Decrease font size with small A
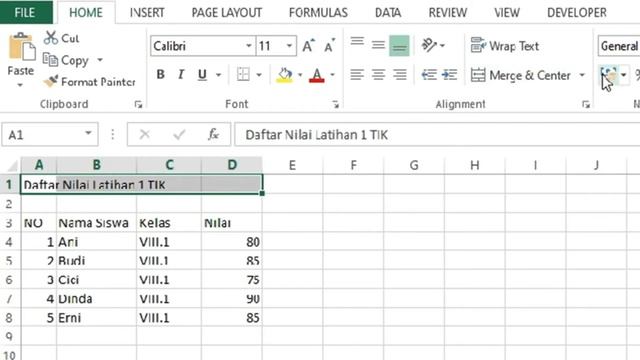This screenshot has width=640, height=360. click(x=329, y=46)
